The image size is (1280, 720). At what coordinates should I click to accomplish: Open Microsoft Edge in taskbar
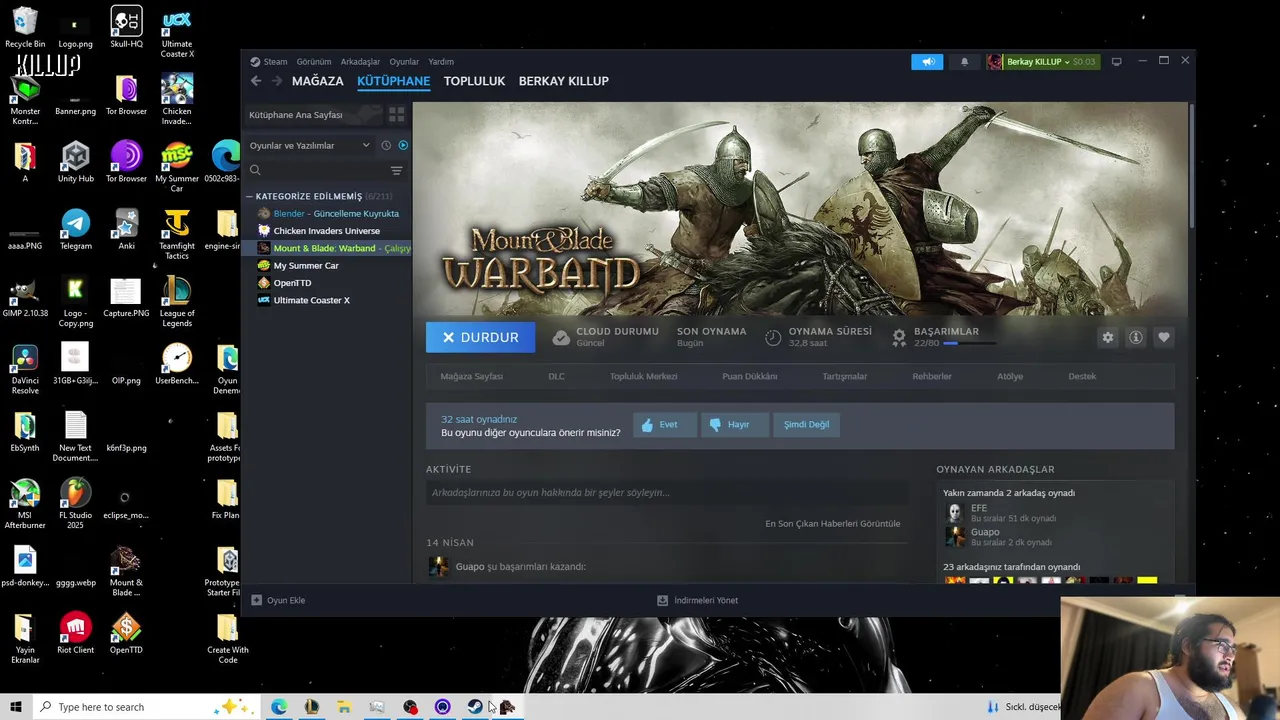point(279,707)
